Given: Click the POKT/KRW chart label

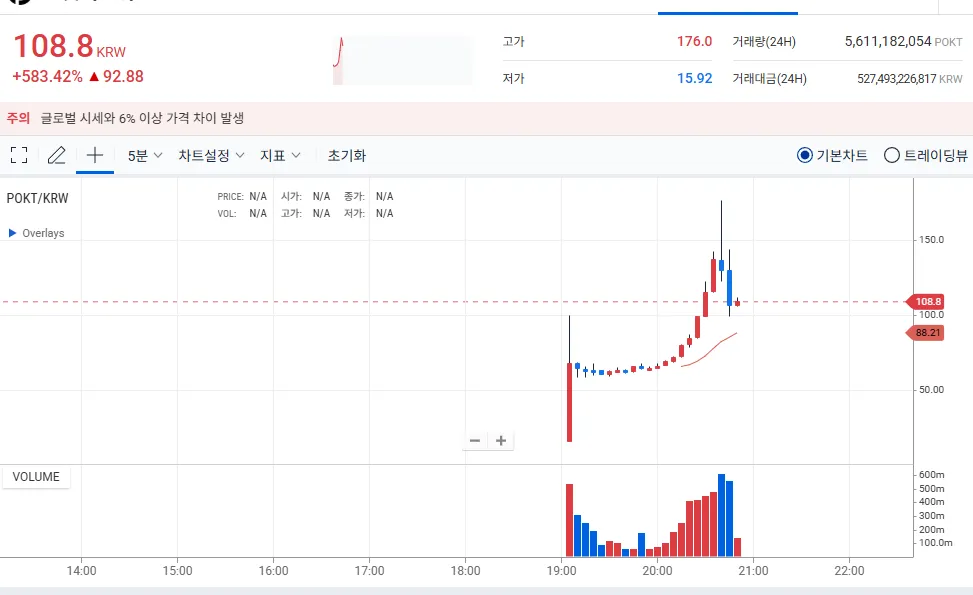Looking at the screenshot, I should (37, 199).
